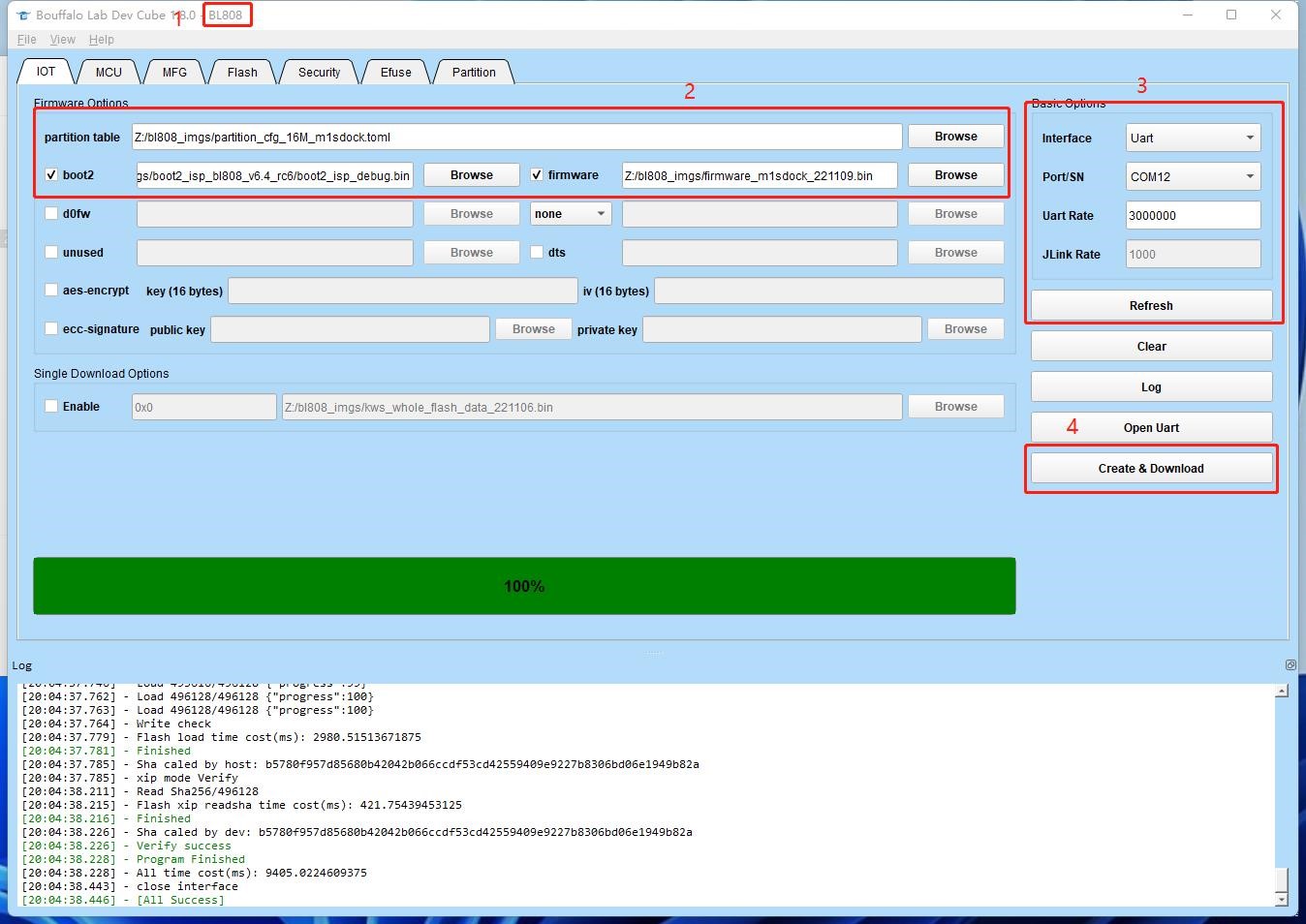Enable ecc-signature option

click(51, 328)
